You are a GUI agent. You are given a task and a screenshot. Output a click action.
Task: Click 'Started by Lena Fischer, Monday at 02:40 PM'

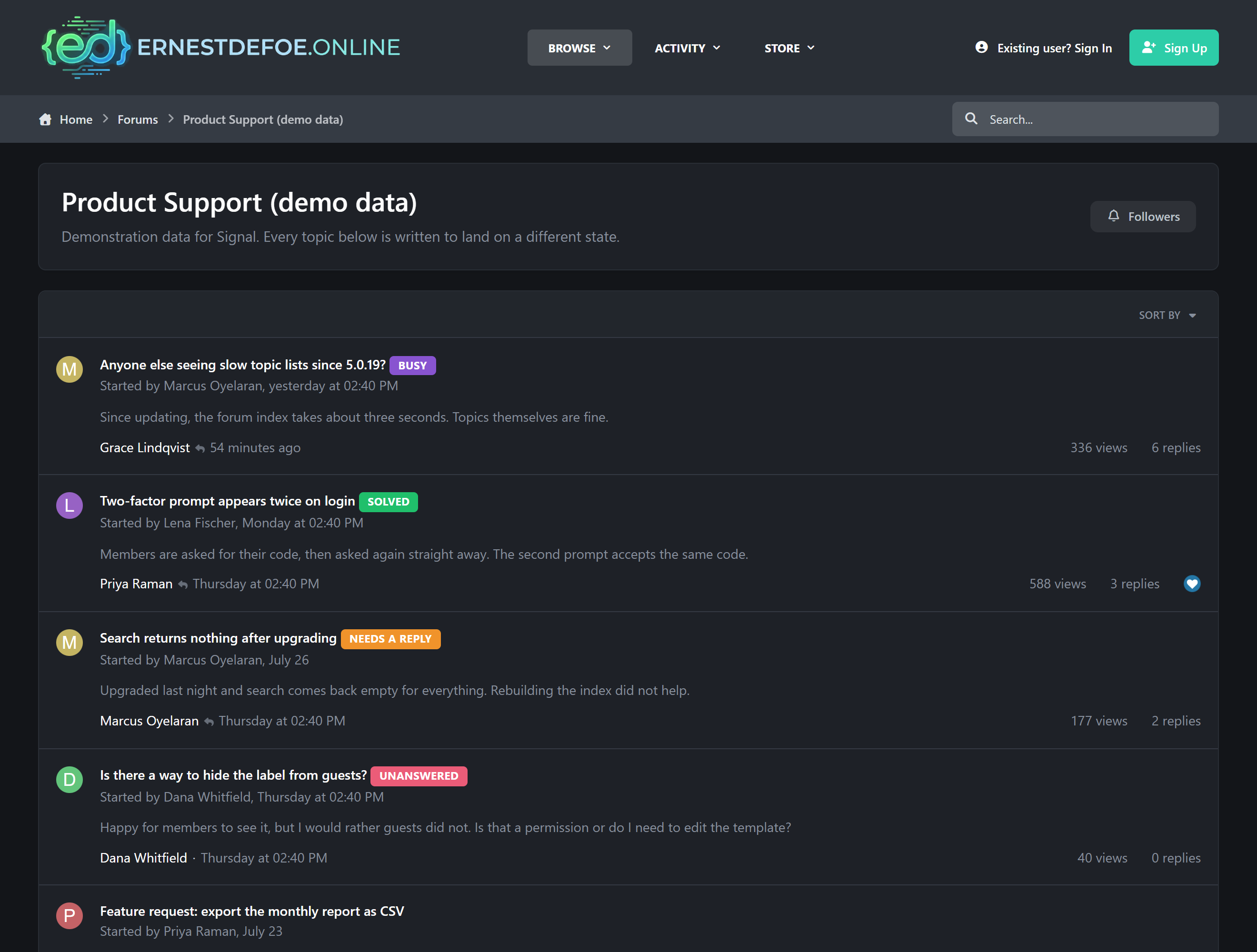231,523
